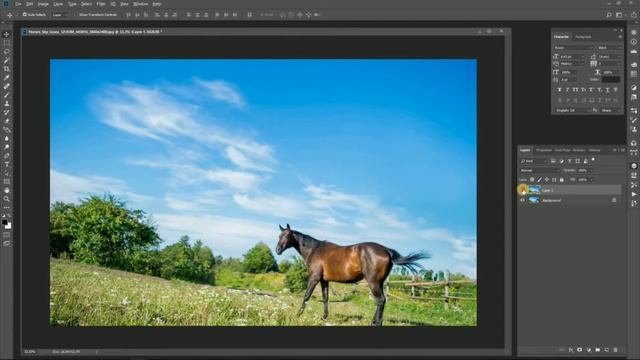Select the Eraser tool

point(7,121)
